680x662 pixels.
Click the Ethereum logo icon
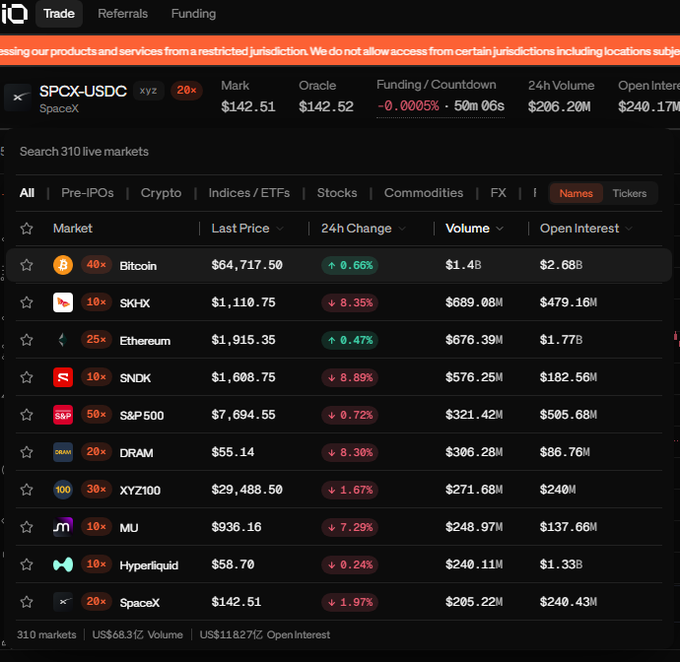coord(63,340)
